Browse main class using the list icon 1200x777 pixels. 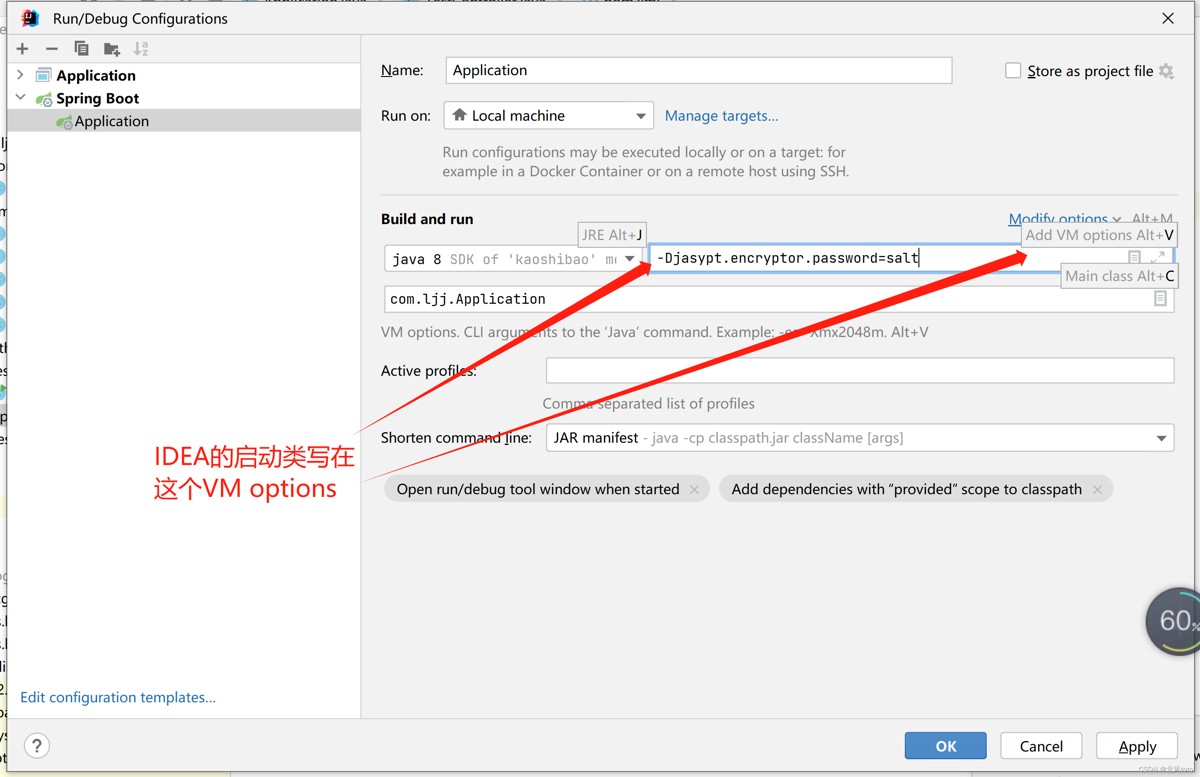[x=1160, y=299]
